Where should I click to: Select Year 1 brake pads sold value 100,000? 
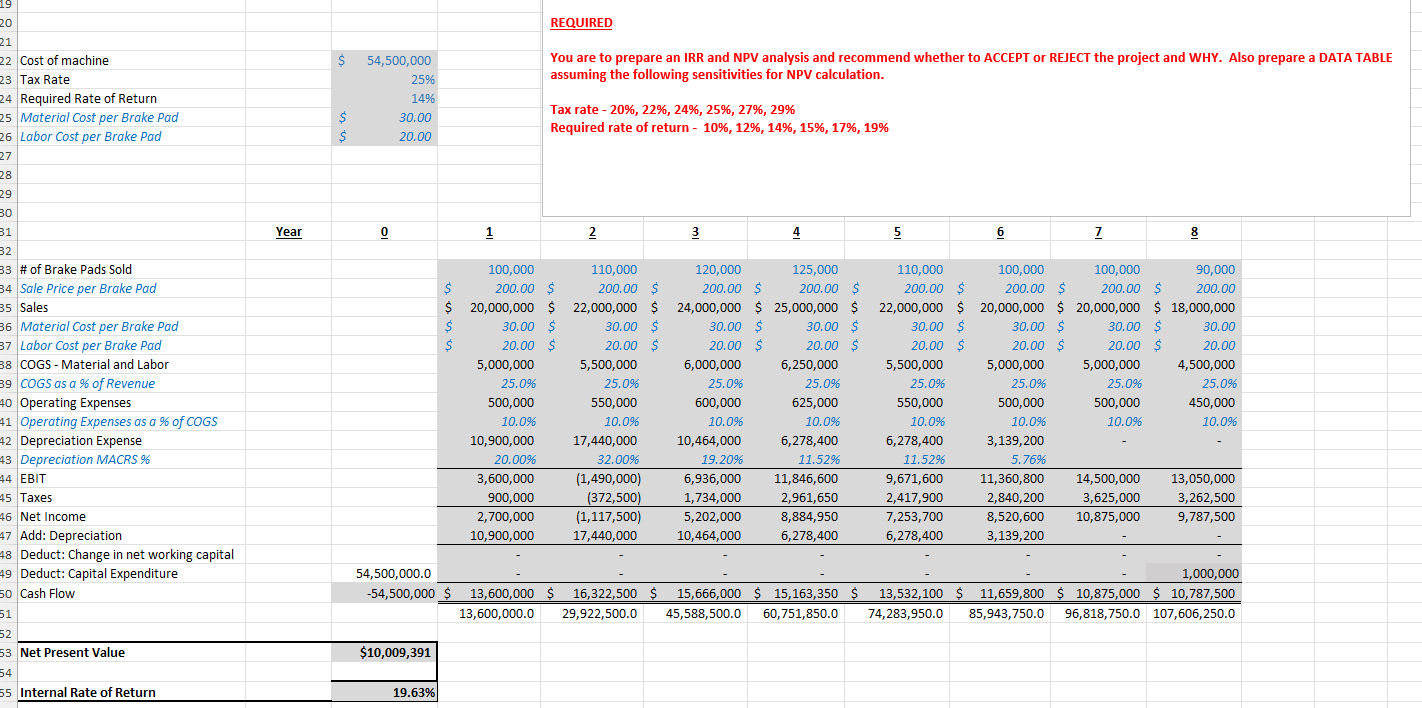[x=489, y=269]
